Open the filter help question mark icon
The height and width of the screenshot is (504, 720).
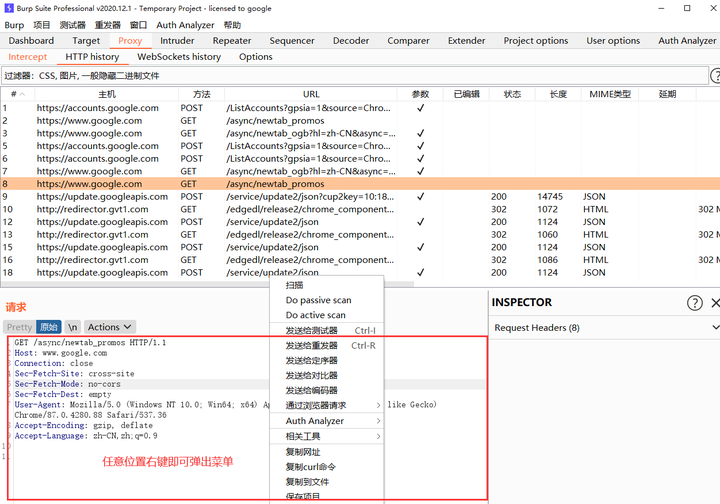point(715,76)
